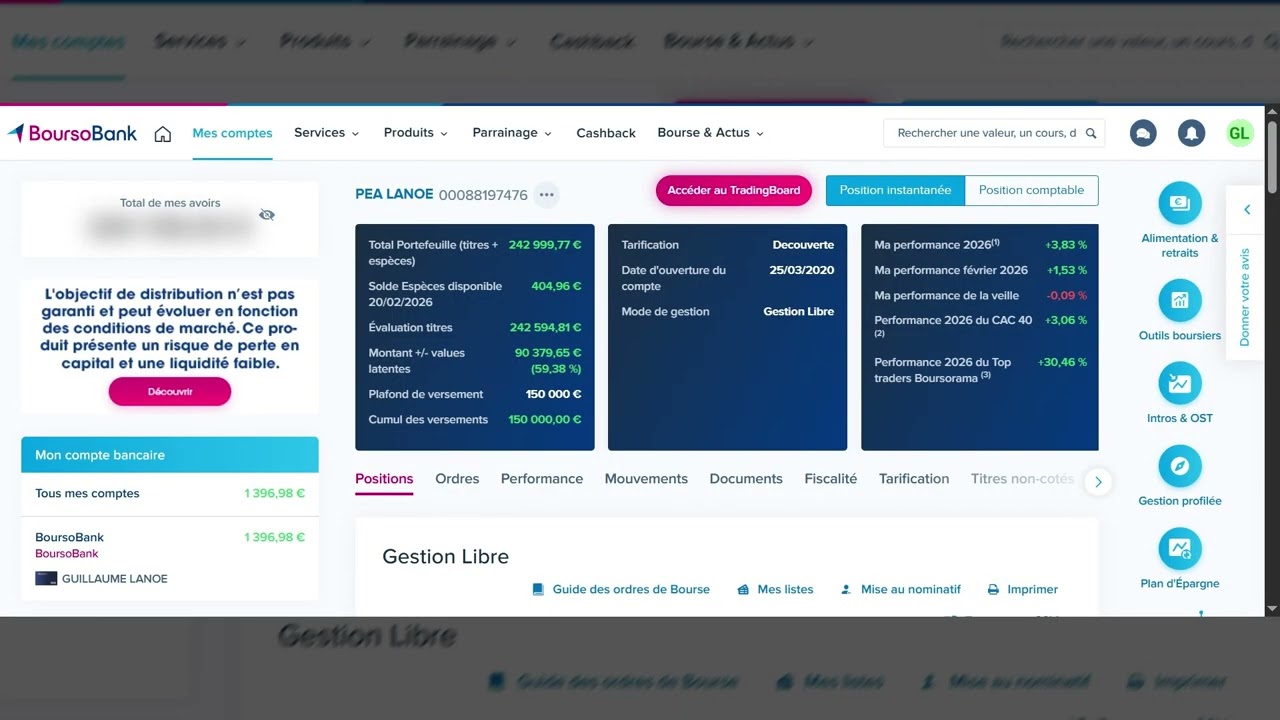The image size is (1280, 720).
Task: Click the -0,09 % previous day performance
Action: pos(1066,296)
